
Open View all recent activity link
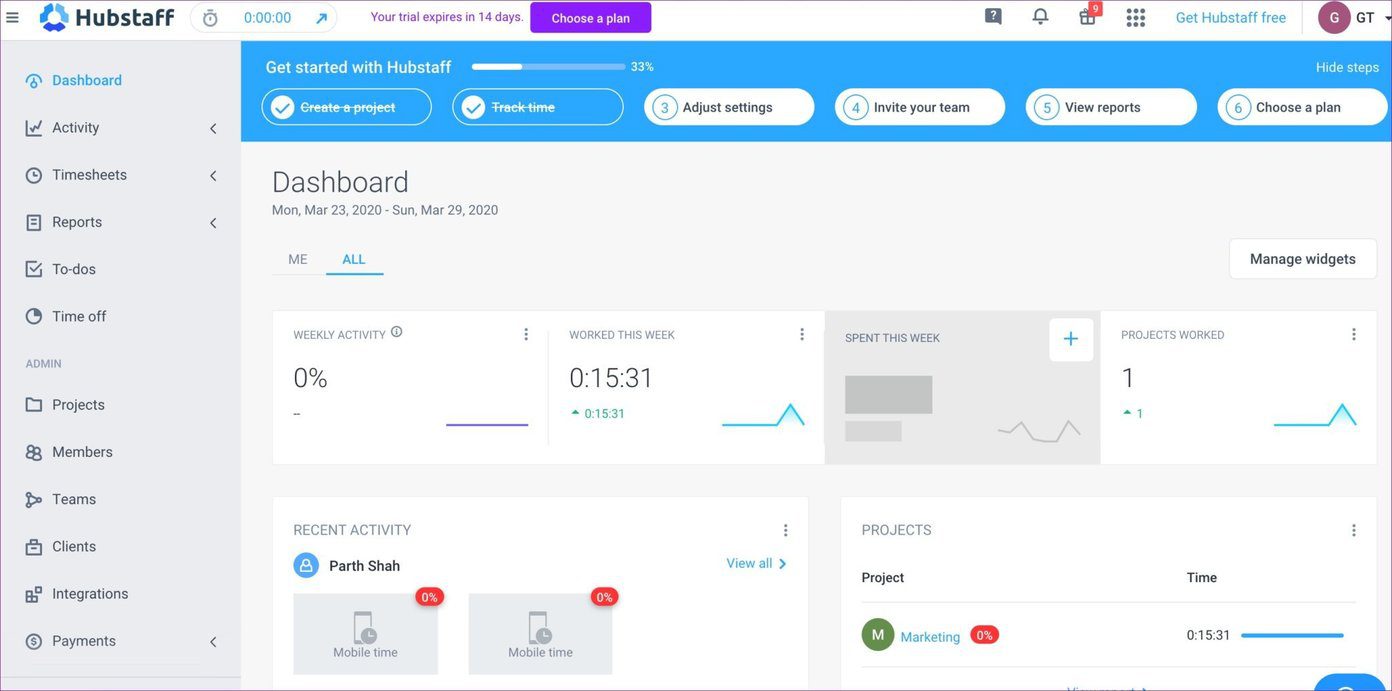tap(757, 564)
